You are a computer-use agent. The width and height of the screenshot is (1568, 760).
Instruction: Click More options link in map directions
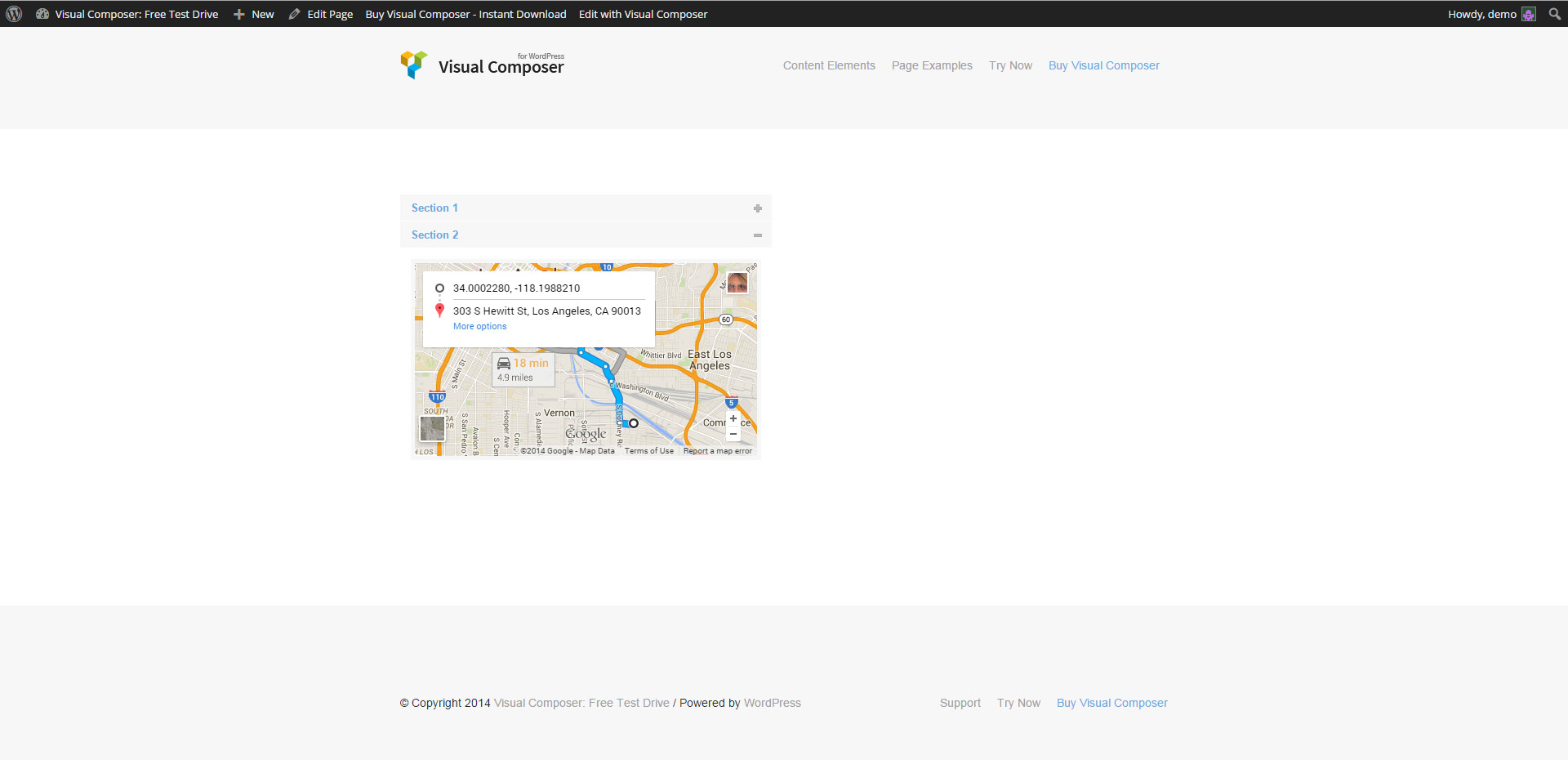pos(479,326)
